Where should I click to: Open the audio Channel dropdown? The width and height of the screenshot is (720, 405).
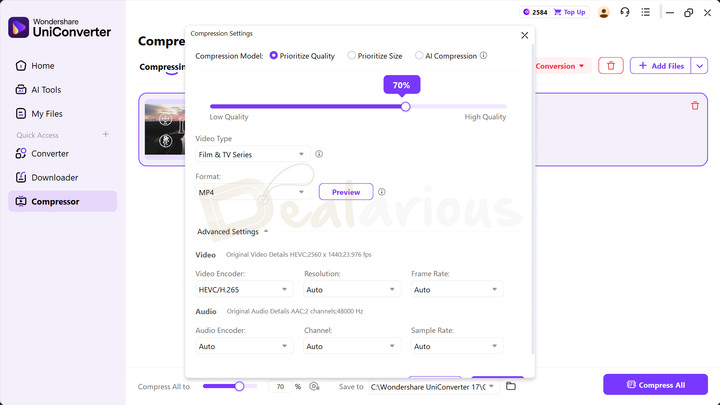pyautogui.click(x=351, y=346)
